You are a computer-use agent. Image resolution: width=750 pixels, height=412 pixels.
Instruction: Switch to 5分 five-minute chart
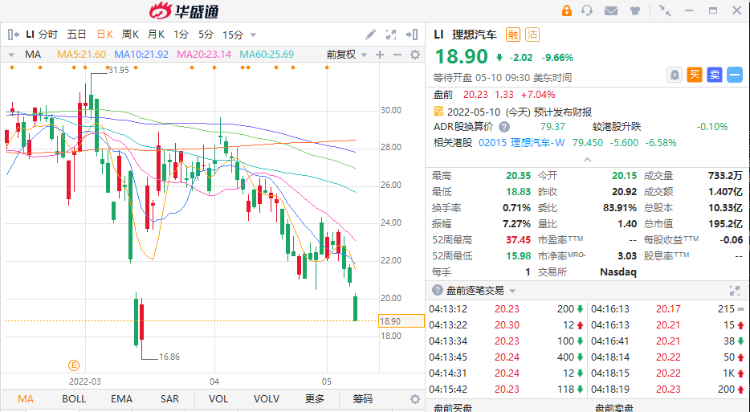point(206,34)
